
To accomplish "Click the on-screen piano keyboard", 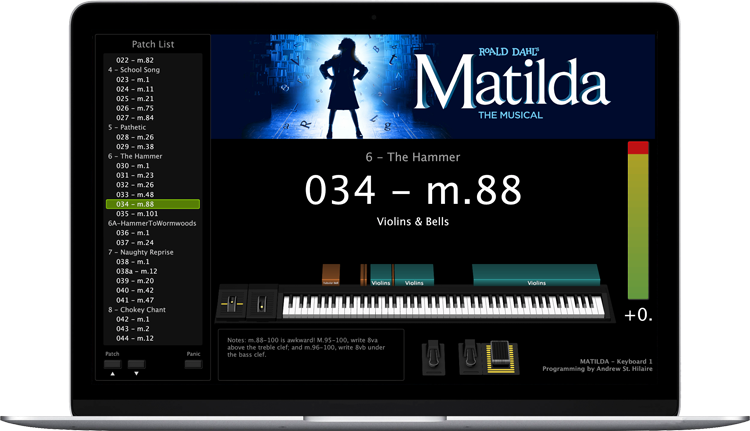I will tap(443, 307).
